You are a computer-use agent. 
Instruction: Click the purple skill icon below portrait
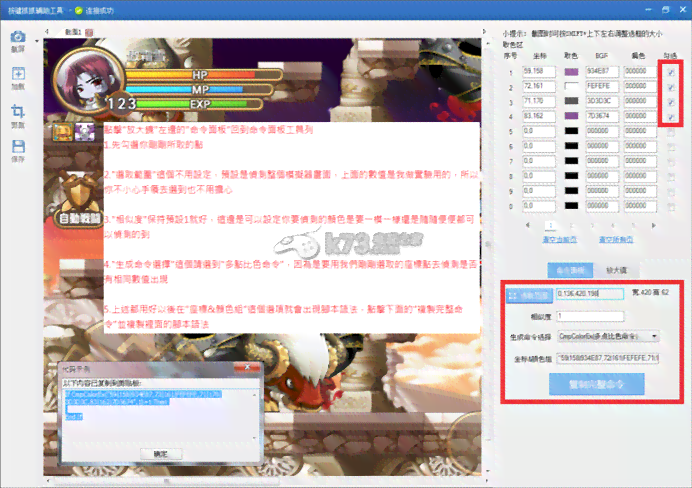[84, 132]
